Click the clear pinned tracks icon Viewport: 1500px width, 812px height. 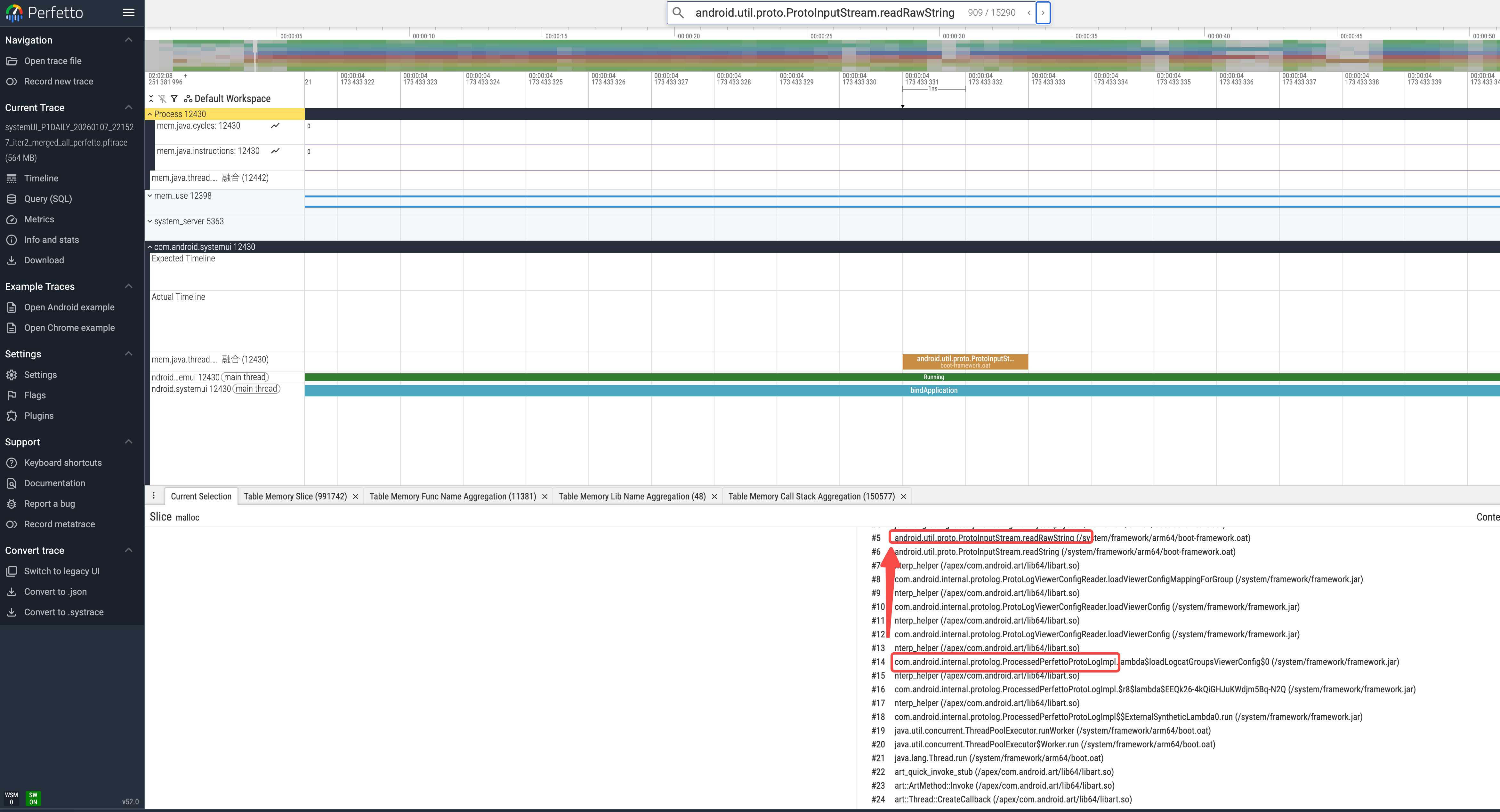[163, 98]
